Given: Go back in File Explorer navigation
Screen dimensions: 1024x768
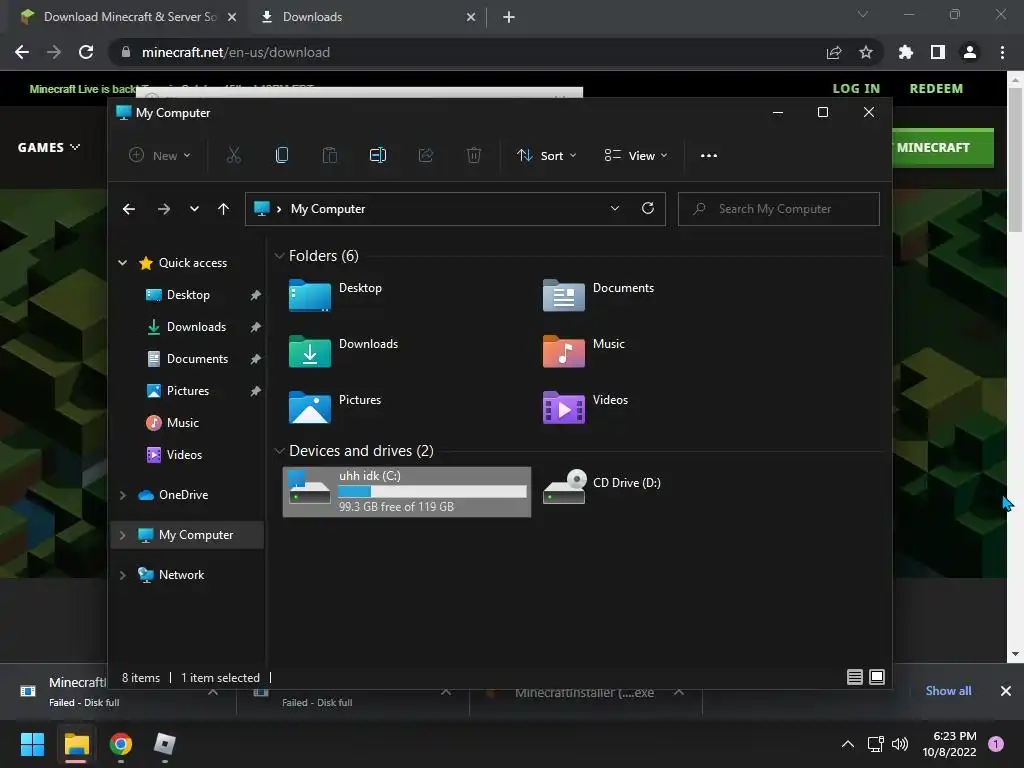Looking at the screenshot, I should pos(129,209).
